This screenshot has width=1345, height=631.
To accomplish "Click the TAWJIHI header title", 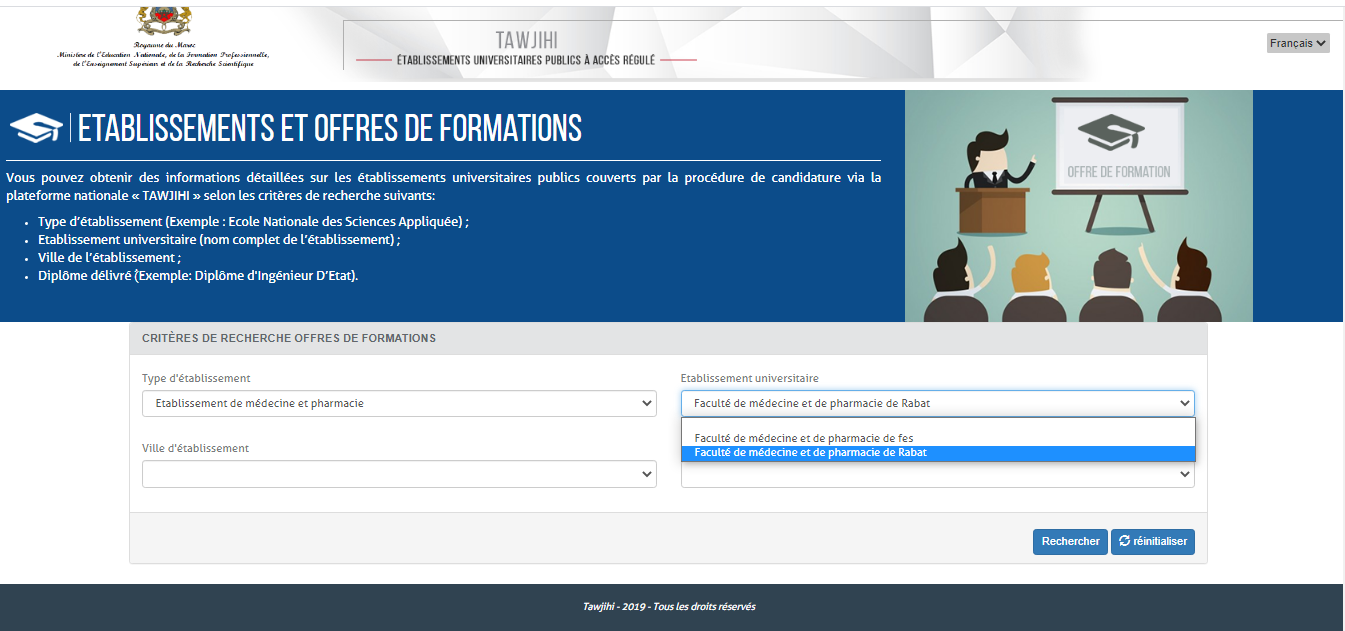I will point(526,40).
